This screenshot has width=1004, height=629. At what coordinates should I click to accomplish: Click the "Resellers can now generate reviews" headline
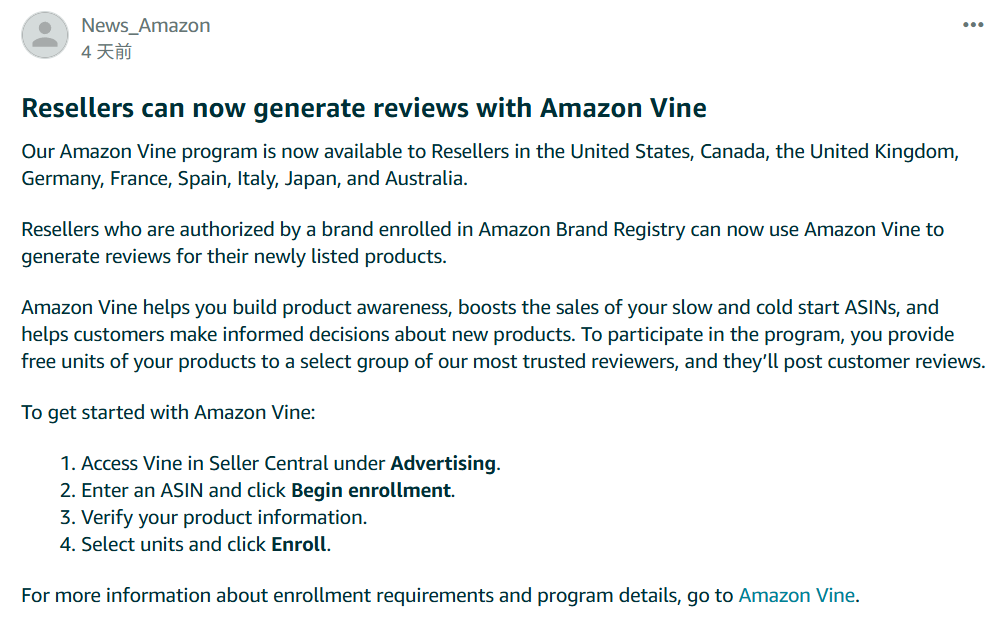[364, 108]
